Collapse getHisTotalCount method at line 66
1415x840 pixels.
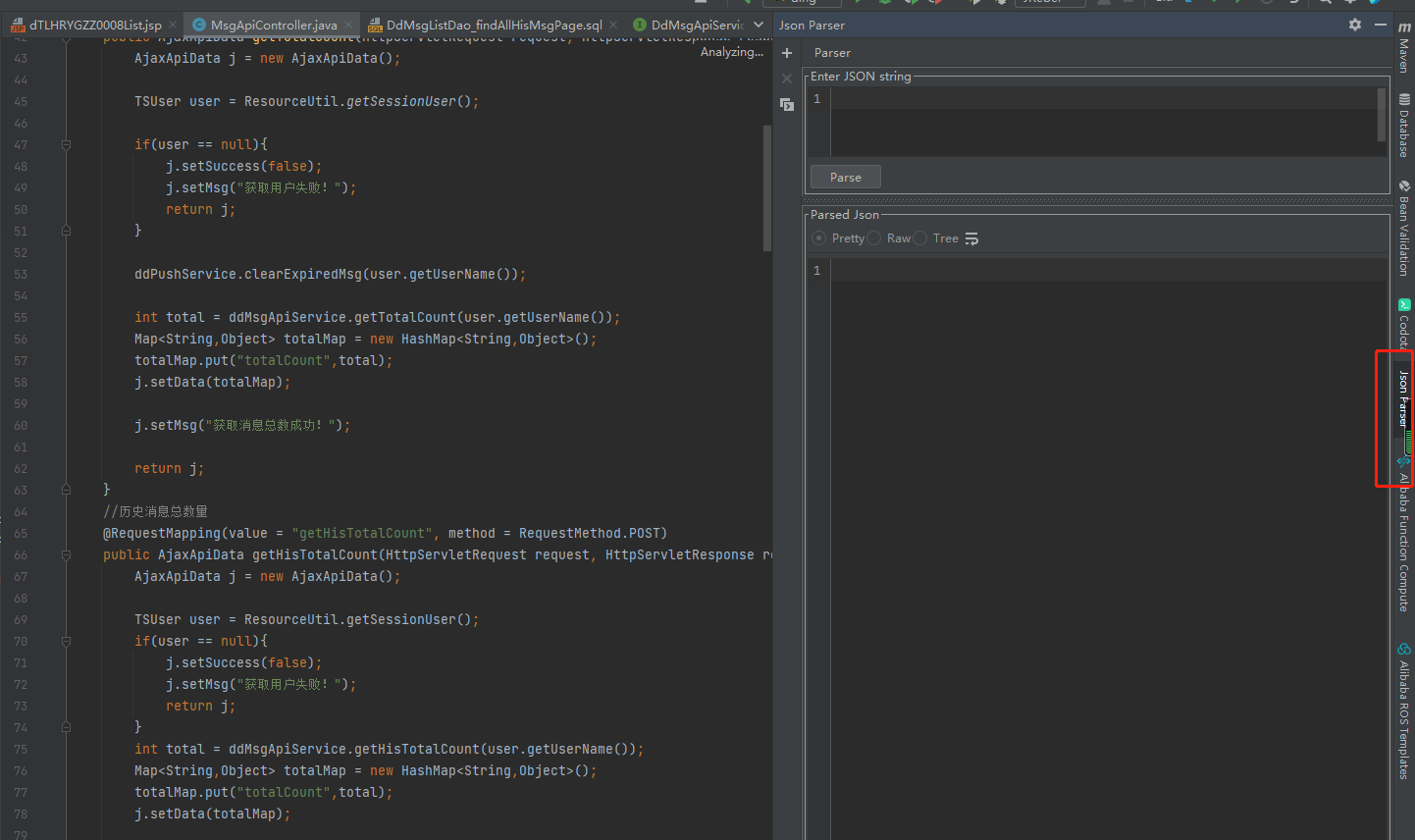click(x=66, y=554)
